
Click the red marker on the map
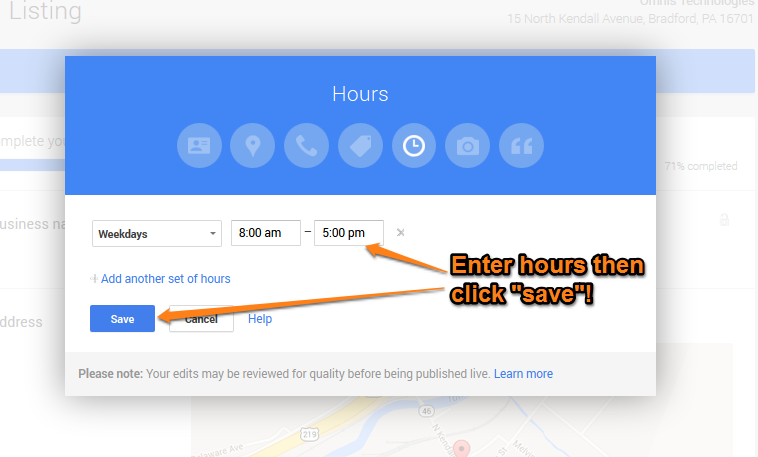pos(461,447)
